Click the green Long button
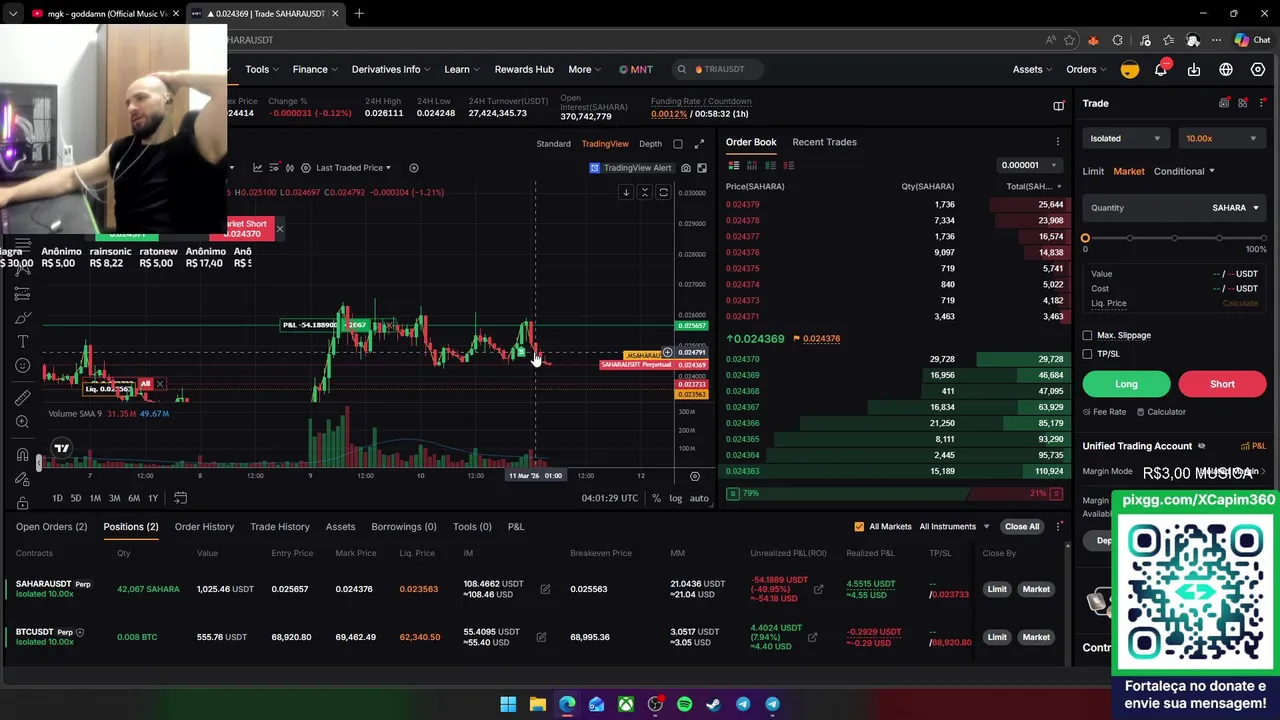The width and height of the screenshot is (1280, 720). 1126,384
